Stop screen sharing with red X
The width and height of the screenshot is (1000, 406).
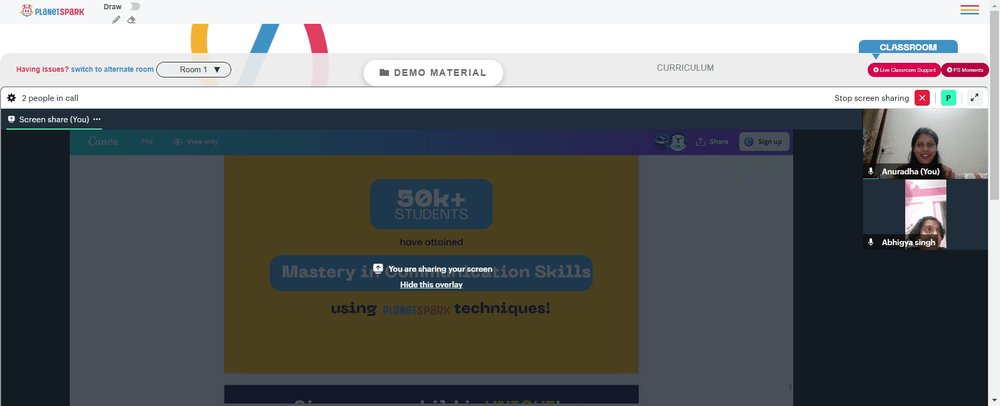922,98
